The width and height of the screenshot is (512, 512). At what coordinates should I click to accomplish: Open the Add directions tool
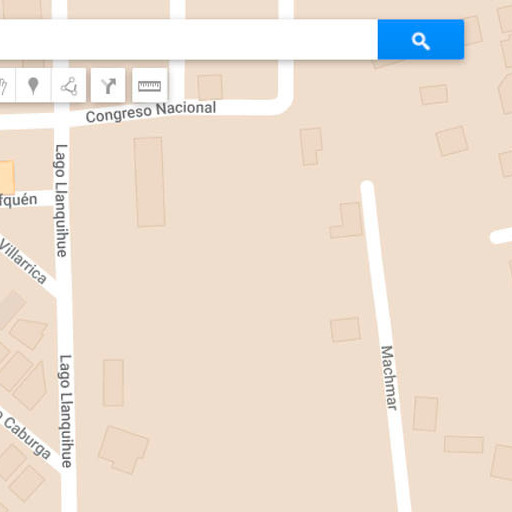[108, 85]
